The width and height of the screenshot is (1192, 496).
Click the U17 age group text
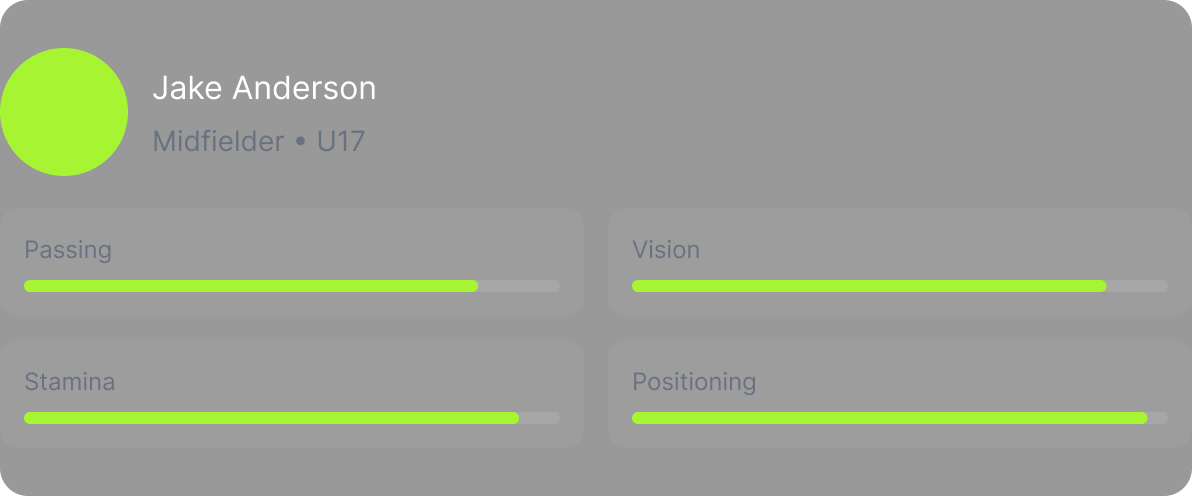(x=341, y=142)
